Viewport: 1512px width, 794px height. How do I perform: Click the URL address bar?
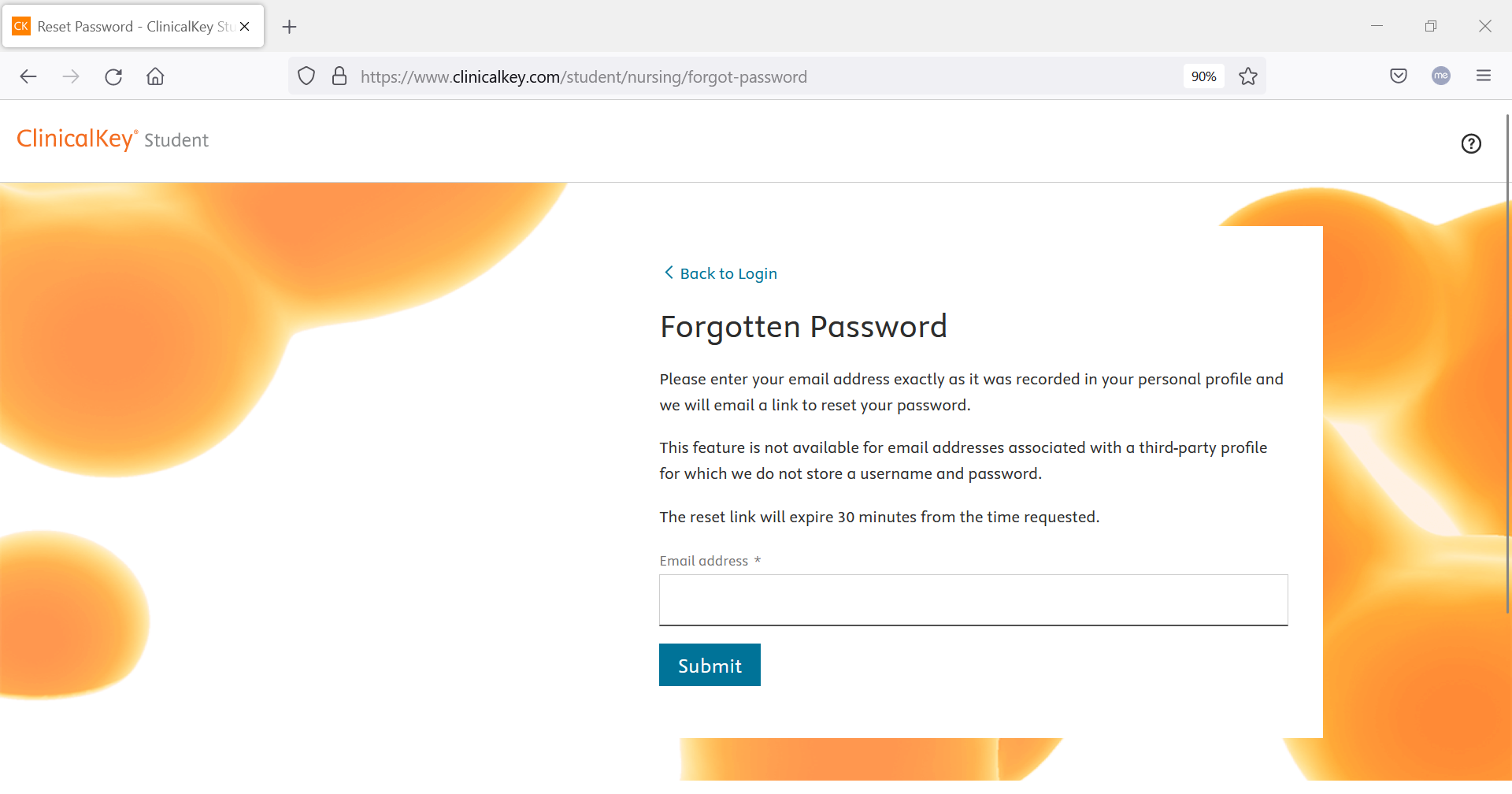click(x=709, y=76)
